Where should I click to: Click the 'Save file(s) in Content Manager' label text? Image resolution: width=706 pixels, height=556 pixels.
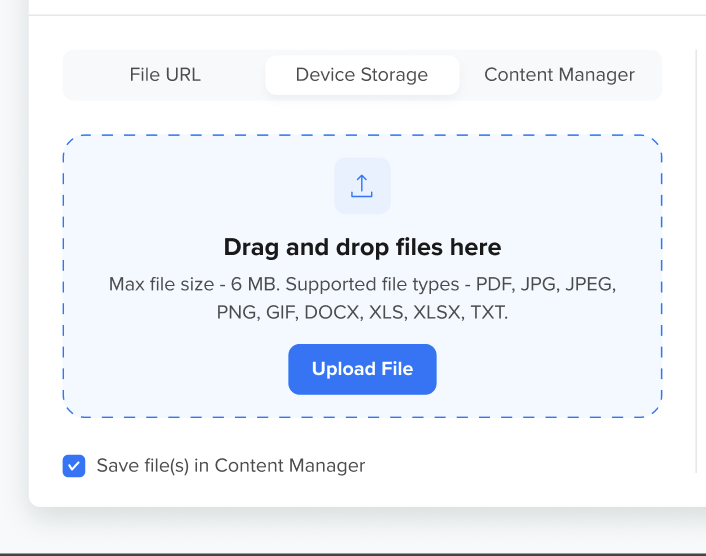coord(230,466)
